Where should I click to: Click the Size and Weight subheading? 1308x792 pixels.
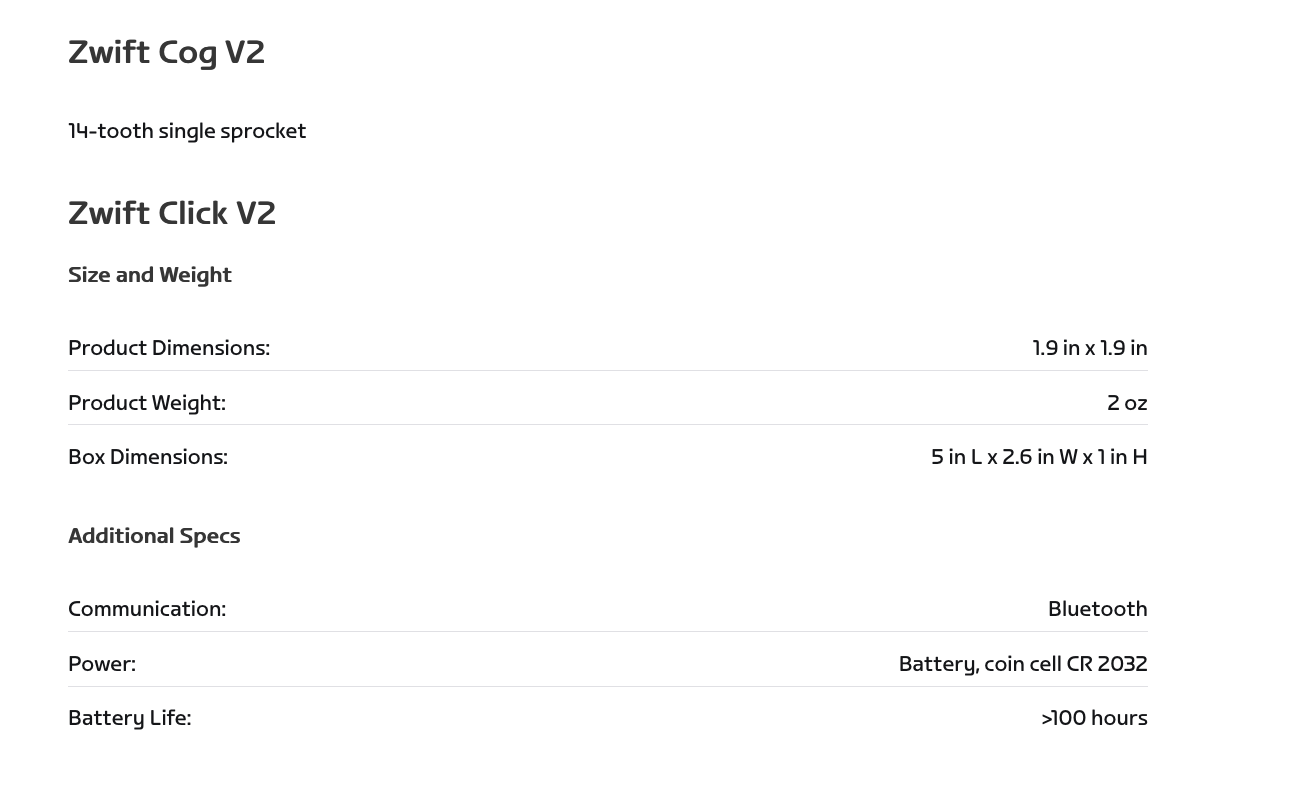[150, 275]
